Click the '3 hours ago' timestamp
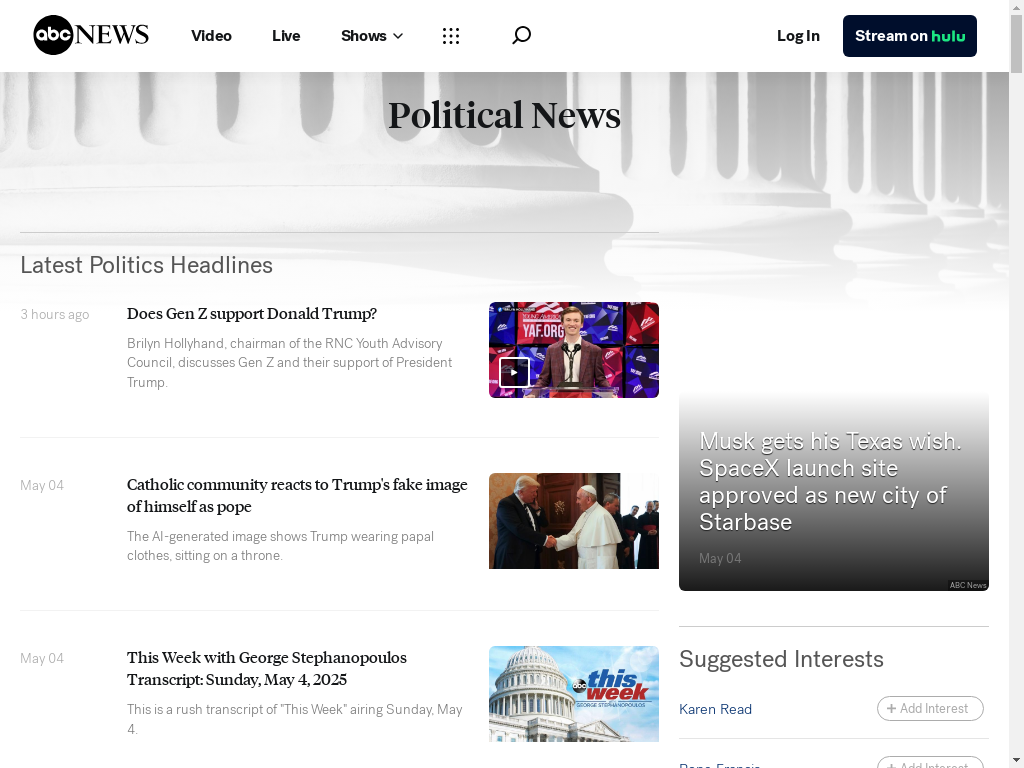 pyautogui.click(x=55, y=314)
